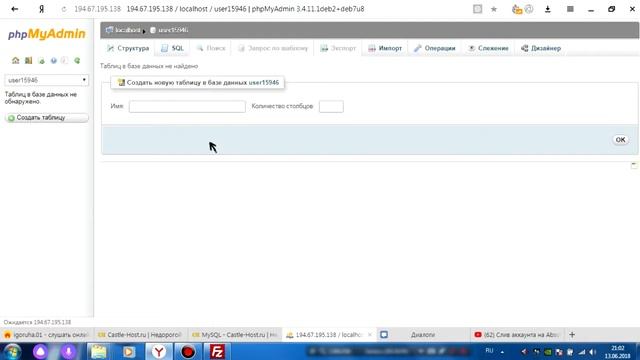Click the purple microphone taskbar icon
Screen dimensions: 640x360
pos(69,351)
